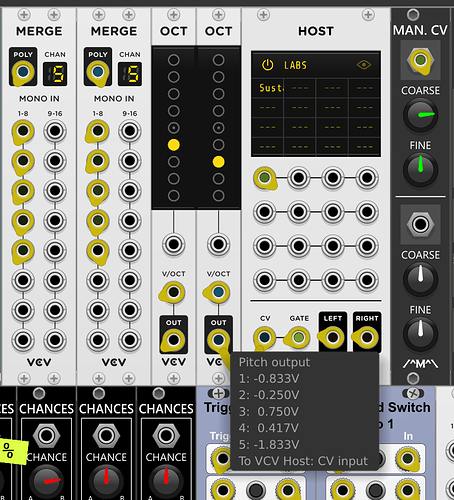Click the input jack on middle Chances module
This screenshot has width=454, height=500.
click(106, 435)
